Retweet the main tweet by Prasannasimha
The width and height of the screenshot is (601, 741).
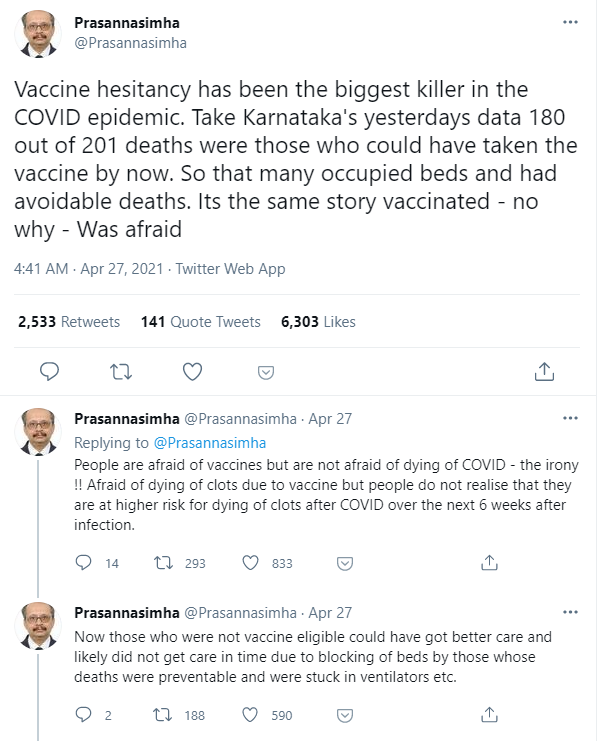pos(121,371)
